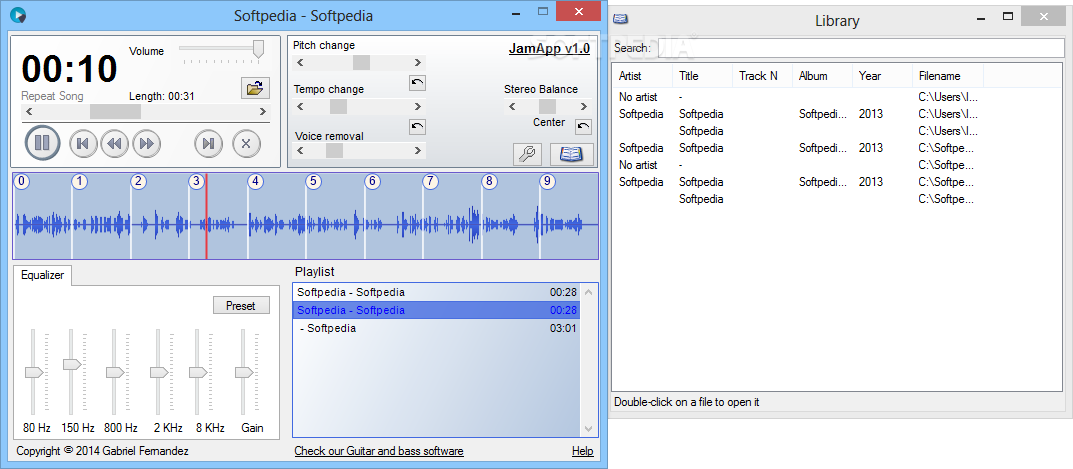This screenshot has width=1073, height=469.
Task: Click marker 0 on the waveform
Action: coord(22,181)
